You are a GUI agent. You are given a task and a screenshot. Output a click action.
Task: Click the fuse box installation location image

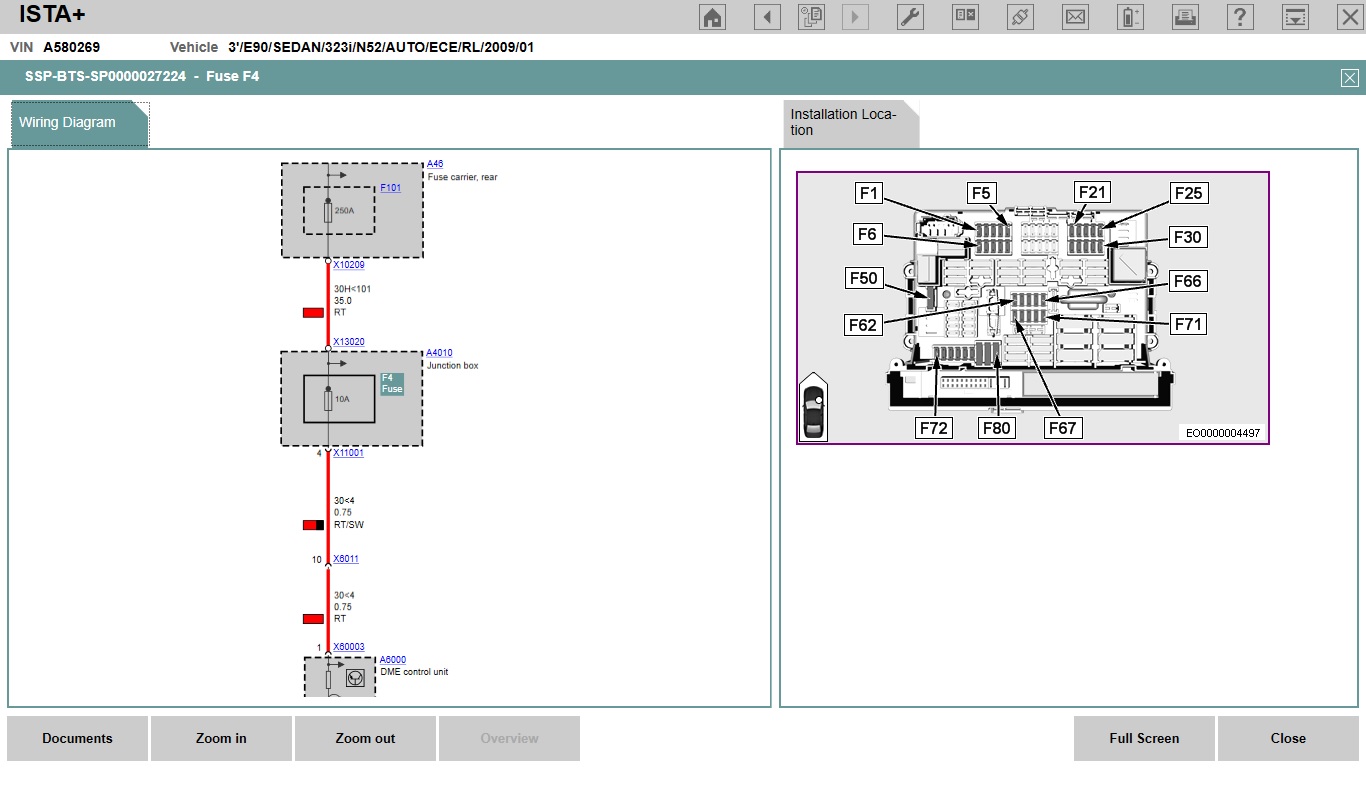tap(1032, 308)
